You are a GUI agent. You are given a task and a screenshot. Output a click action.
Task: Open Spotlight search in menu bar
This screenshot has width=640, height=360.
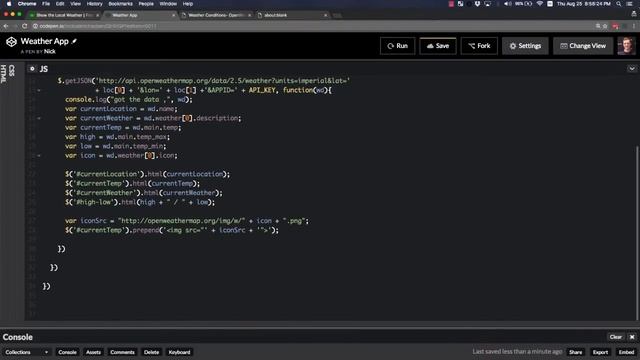pyautogui.click(x=619, y=4)
